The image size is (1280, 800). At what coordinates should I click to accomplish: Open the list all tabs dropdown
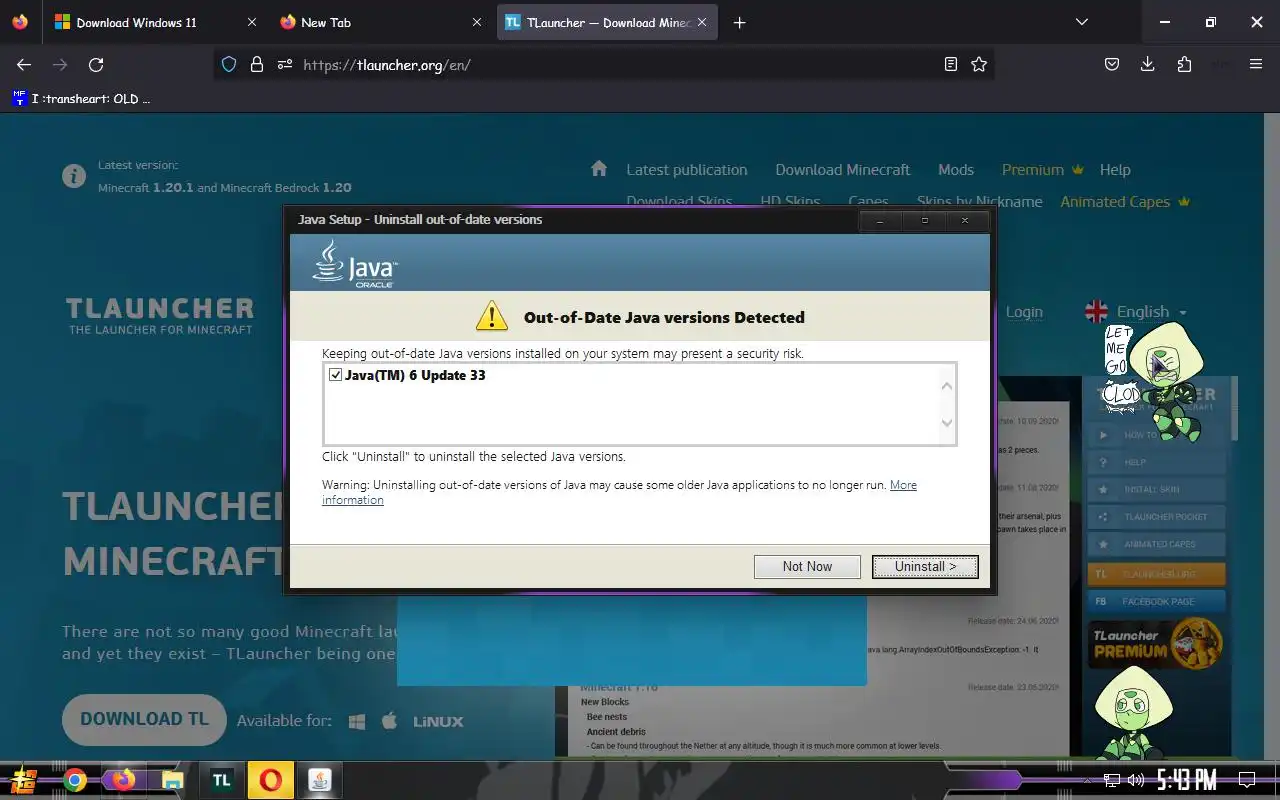tap(1081, 22)
